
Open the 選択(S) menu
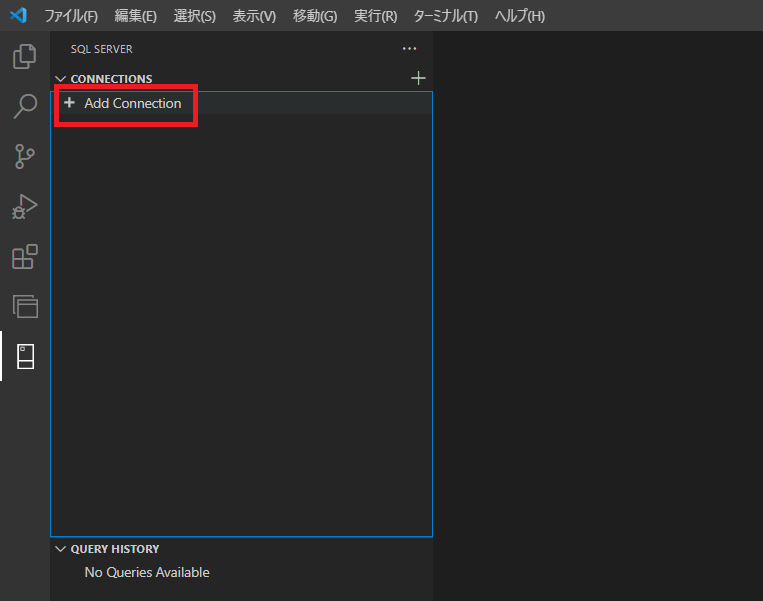pyautogui.click(x=195, y=16)
